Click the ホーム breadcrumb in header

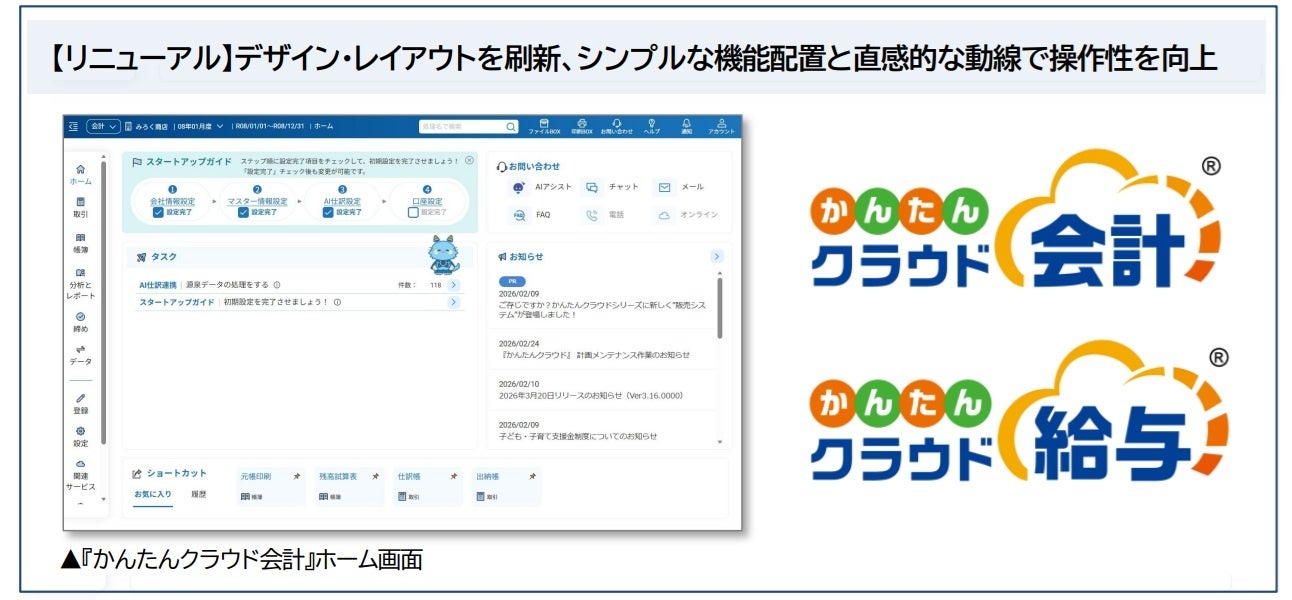323,127
